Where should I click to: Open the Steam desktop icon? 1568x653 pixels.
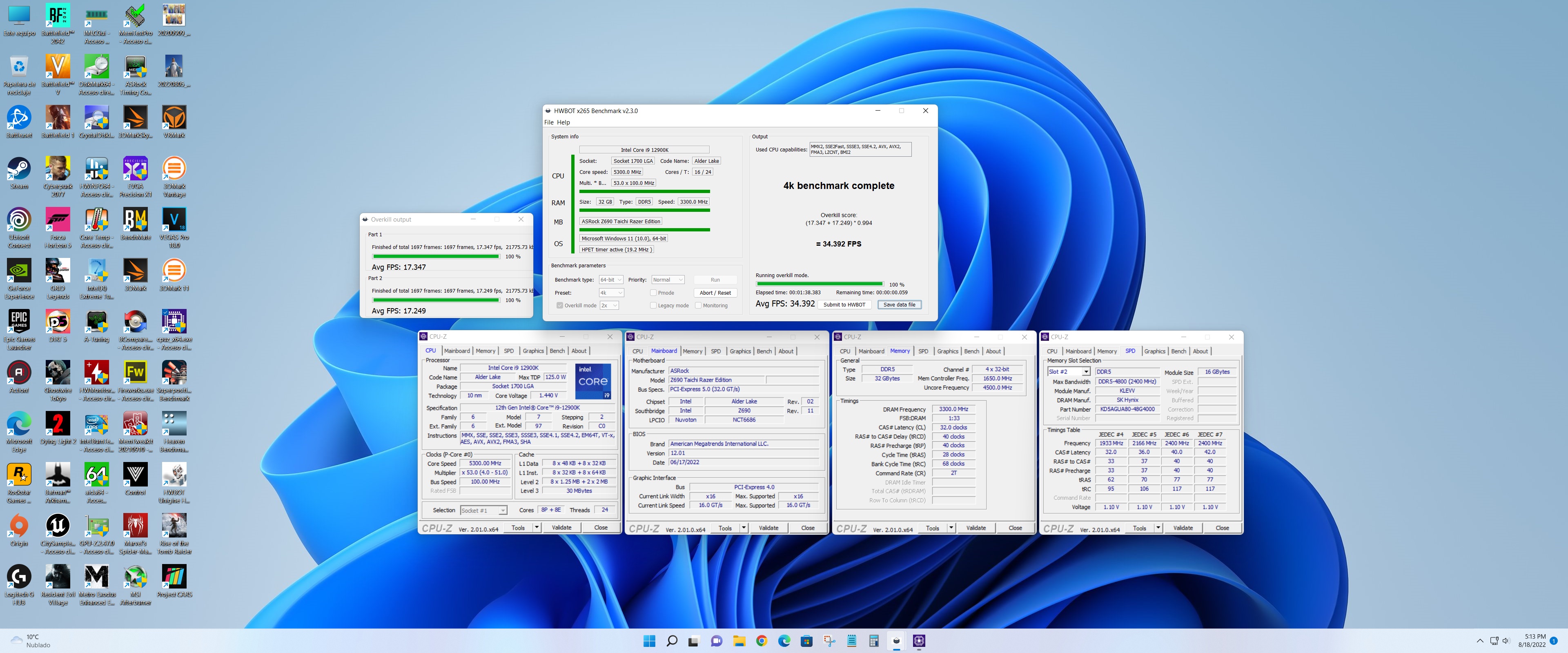coord(19,173)
